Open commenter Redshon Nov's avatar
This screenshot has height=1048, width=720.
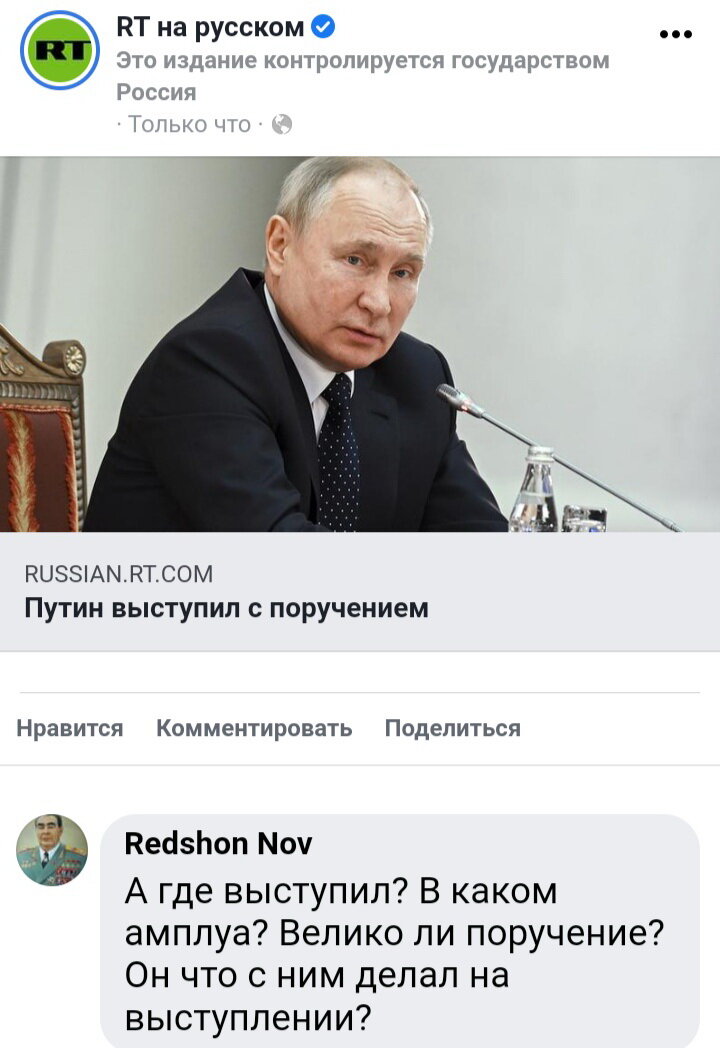pyautogui.click(x=52, y=850)
